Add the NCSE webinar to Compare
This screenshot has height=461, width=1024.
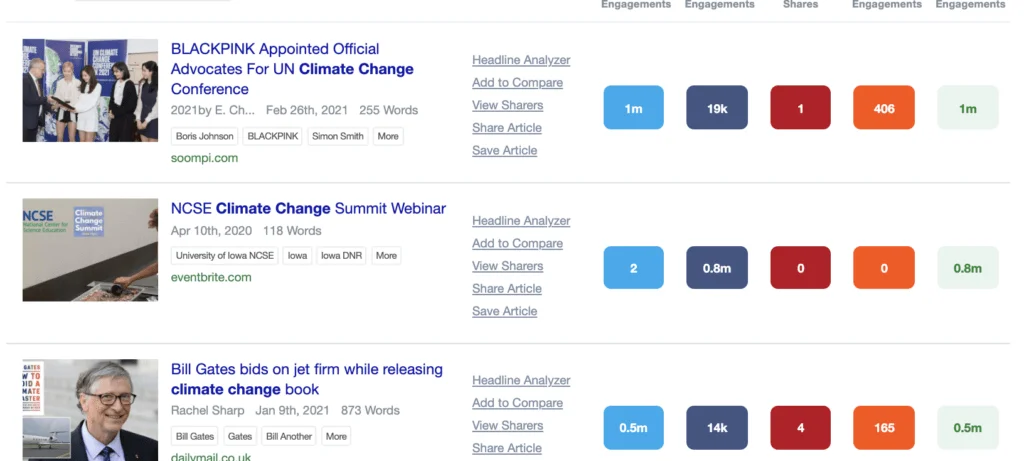coord(517,244)
